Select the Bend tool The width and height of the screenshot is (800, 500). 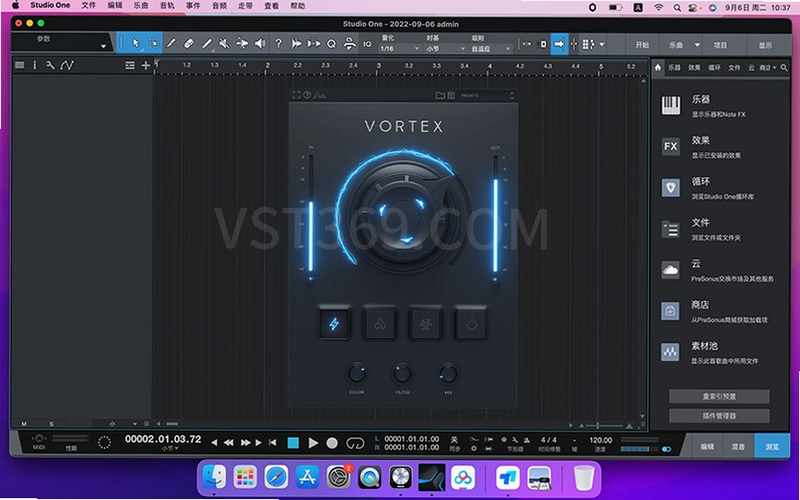coord(242,44)
